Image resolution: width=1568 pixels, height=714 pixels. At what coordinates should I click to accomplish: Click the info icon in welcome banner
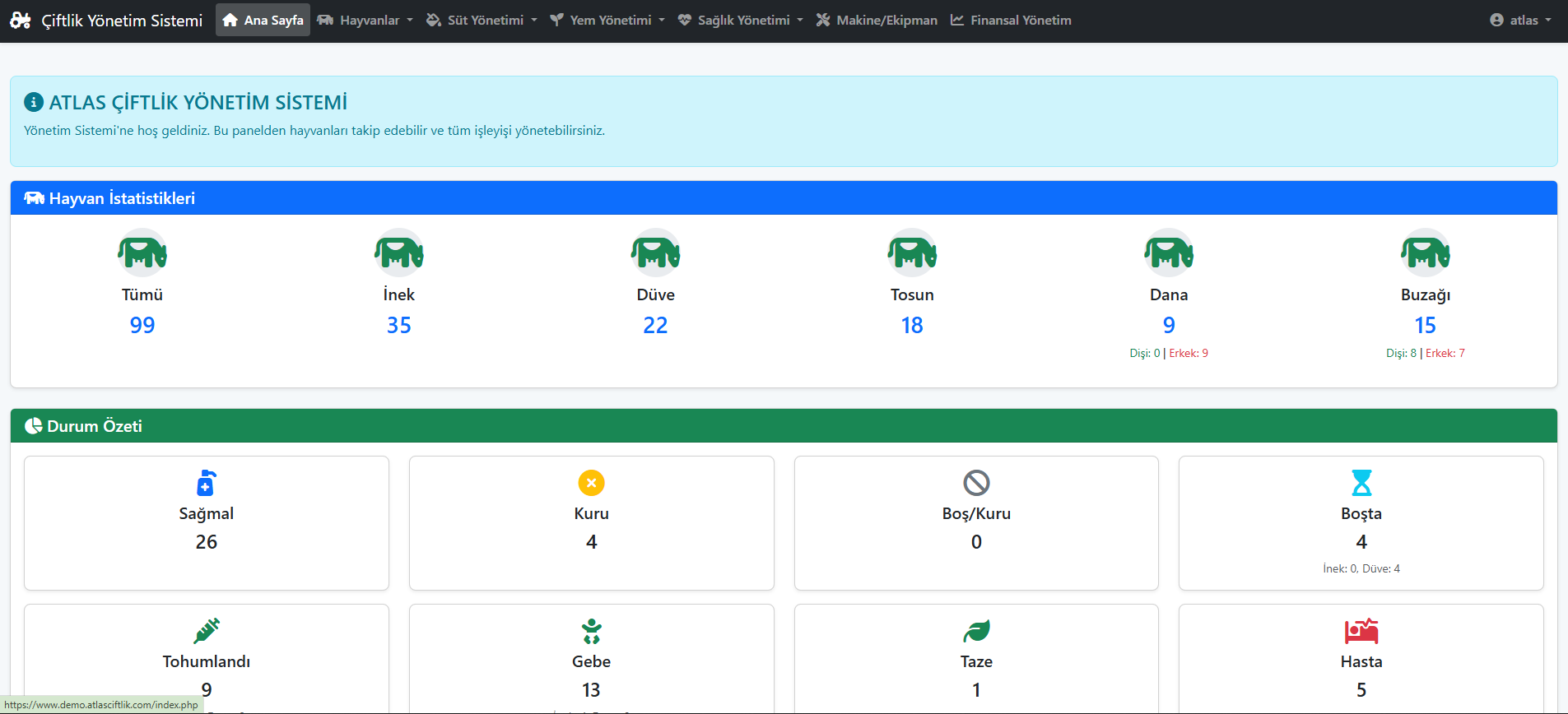(34, 102)
